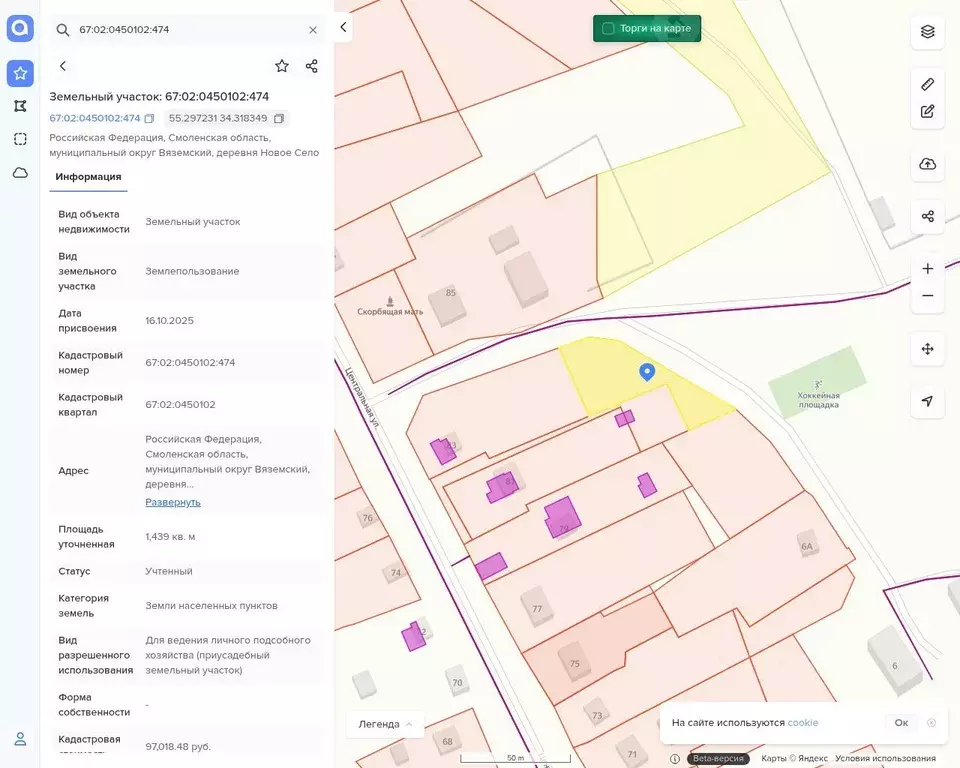Click the Развернуть address link

pos(173,502)
